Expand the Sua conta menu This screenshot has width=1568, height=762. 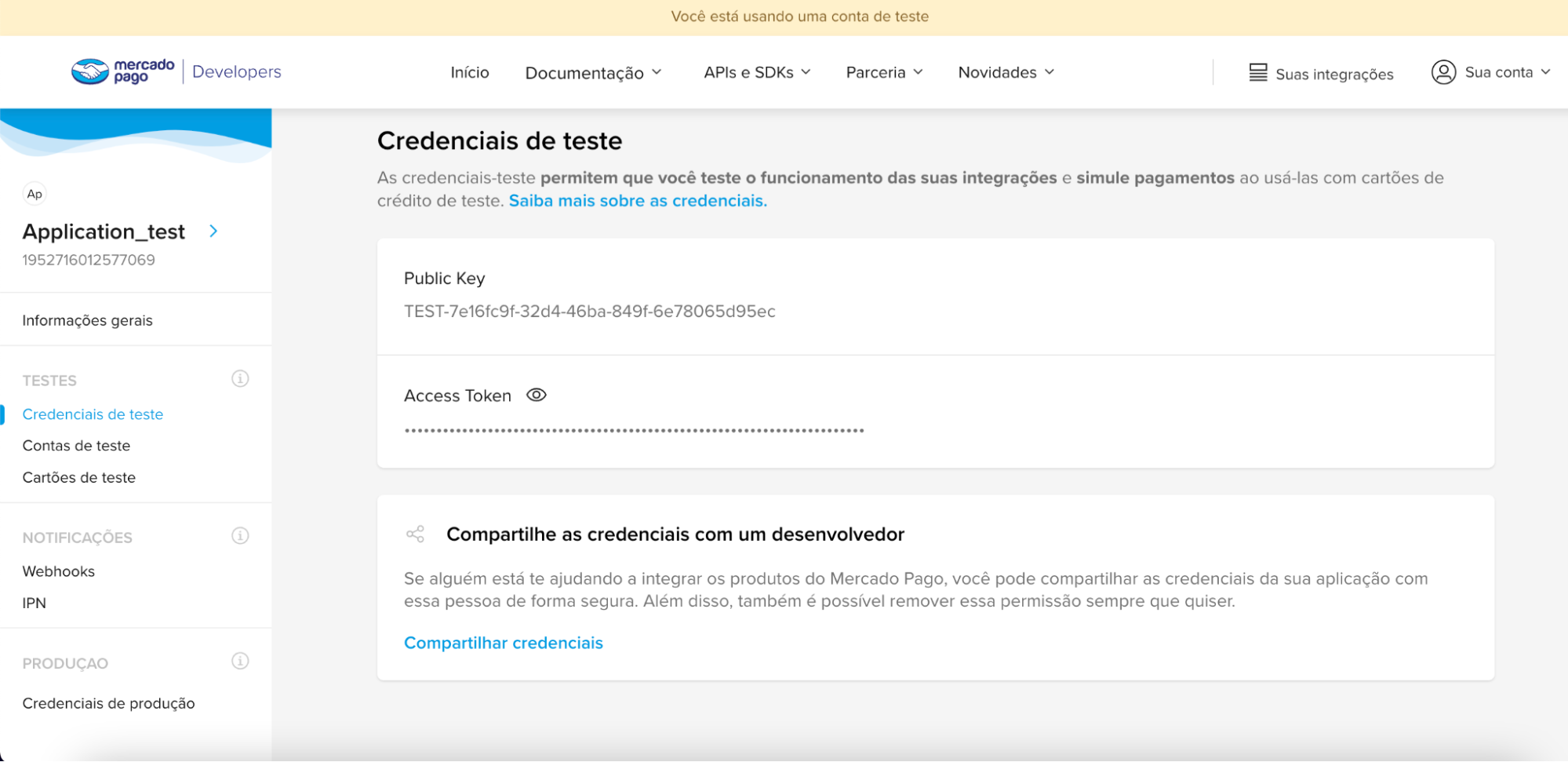coord(1507,72)
